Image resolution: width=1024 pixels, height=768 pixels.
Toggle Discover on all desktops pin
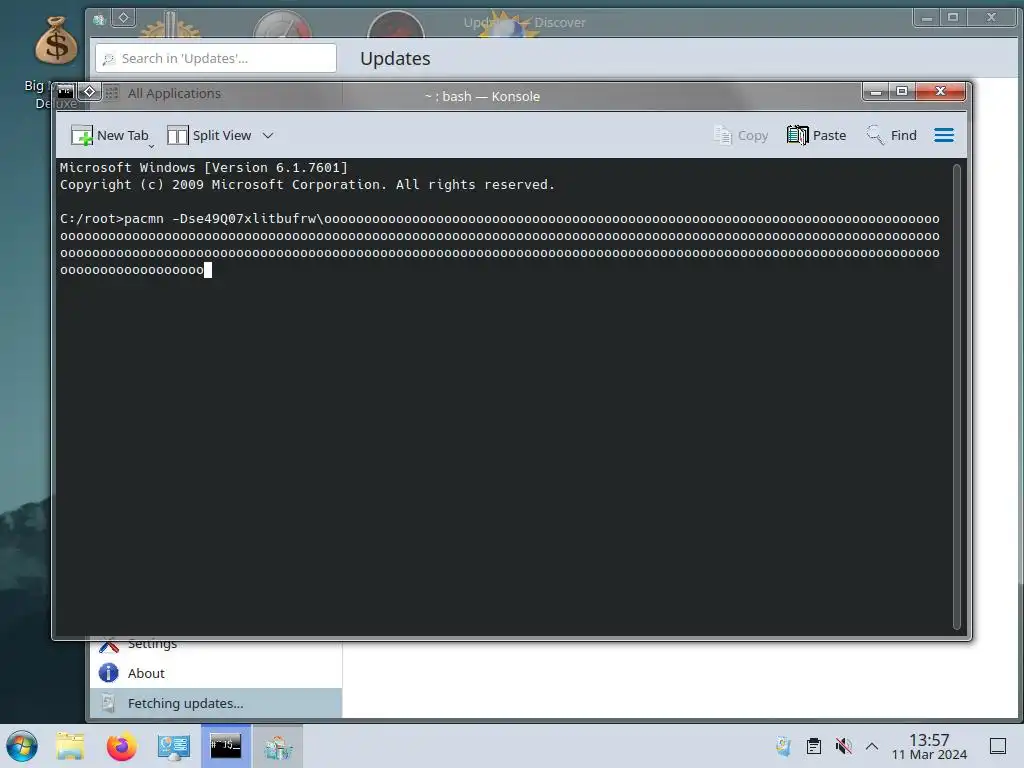click(x=123, y=18)
